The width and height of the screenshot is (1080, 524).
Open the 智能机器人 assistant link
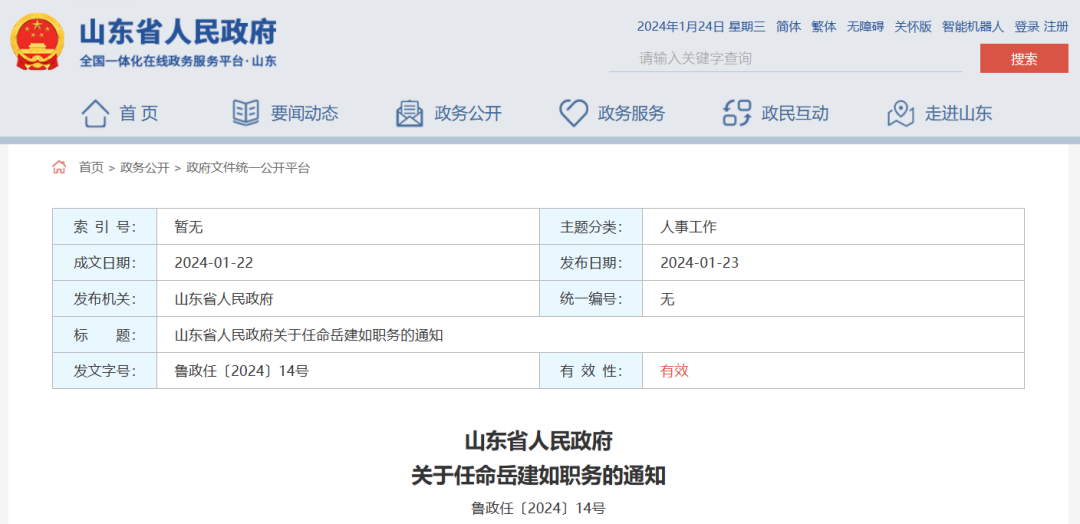click(x=973, y=27)
